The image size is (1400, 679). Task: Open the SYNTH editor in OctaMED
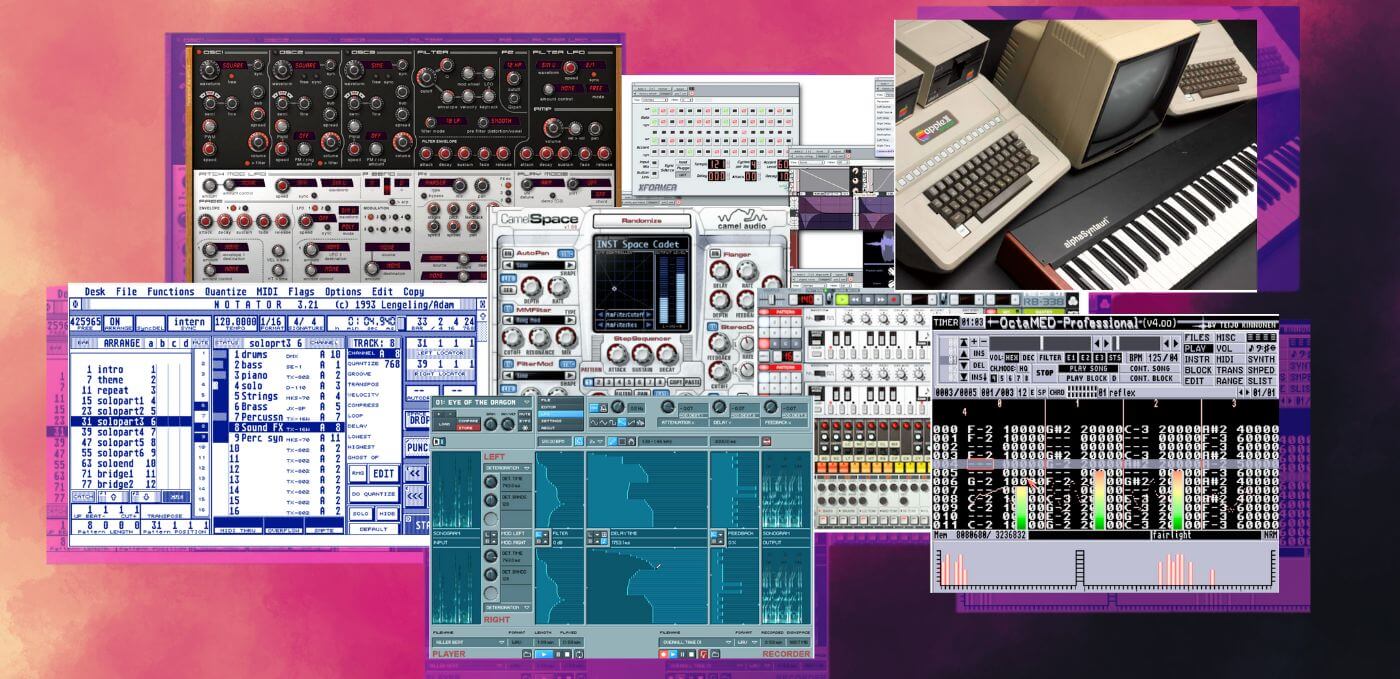point(1261,359)
